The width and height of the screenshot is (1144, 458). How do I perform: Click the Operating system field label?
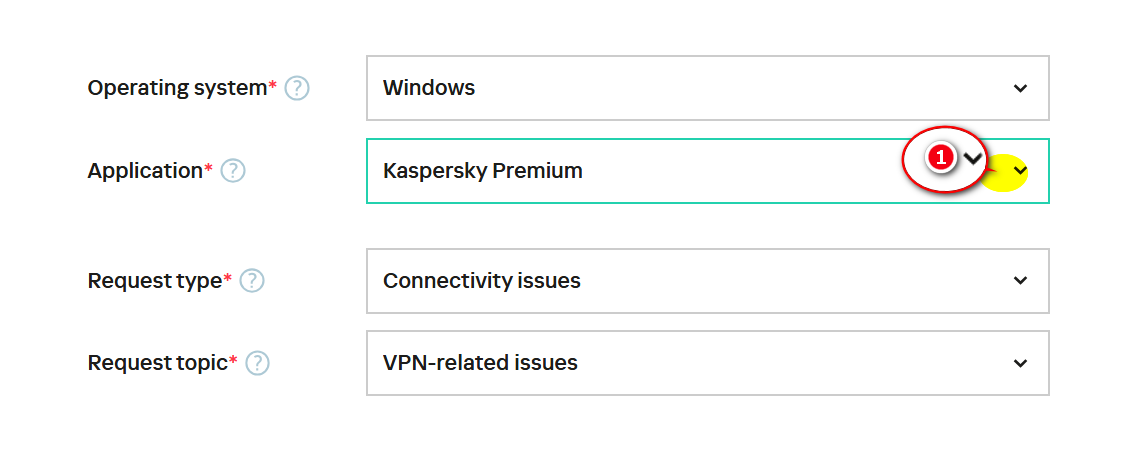point(176,88)
